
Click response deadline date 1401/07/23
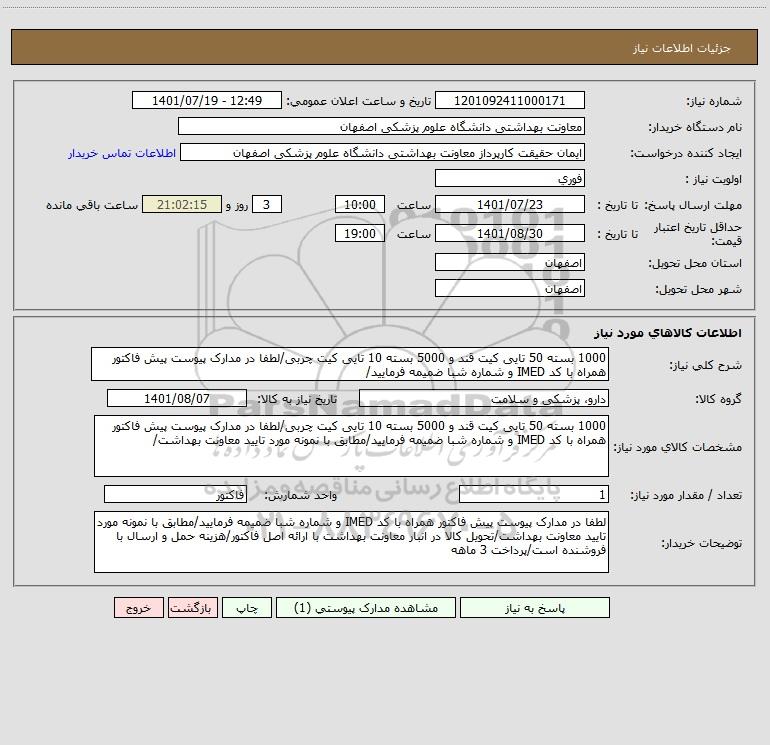pos(510,204)
